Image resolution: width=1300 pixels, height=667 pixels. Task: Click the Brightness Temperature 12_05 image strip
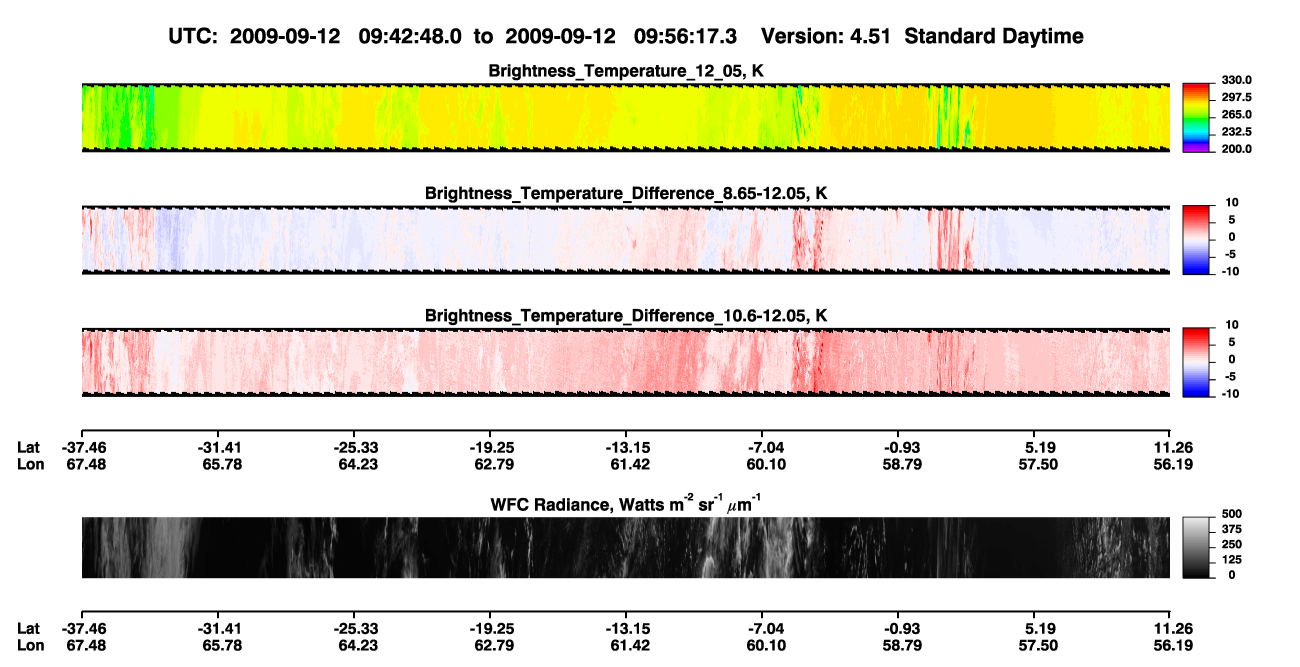(625, 118)
